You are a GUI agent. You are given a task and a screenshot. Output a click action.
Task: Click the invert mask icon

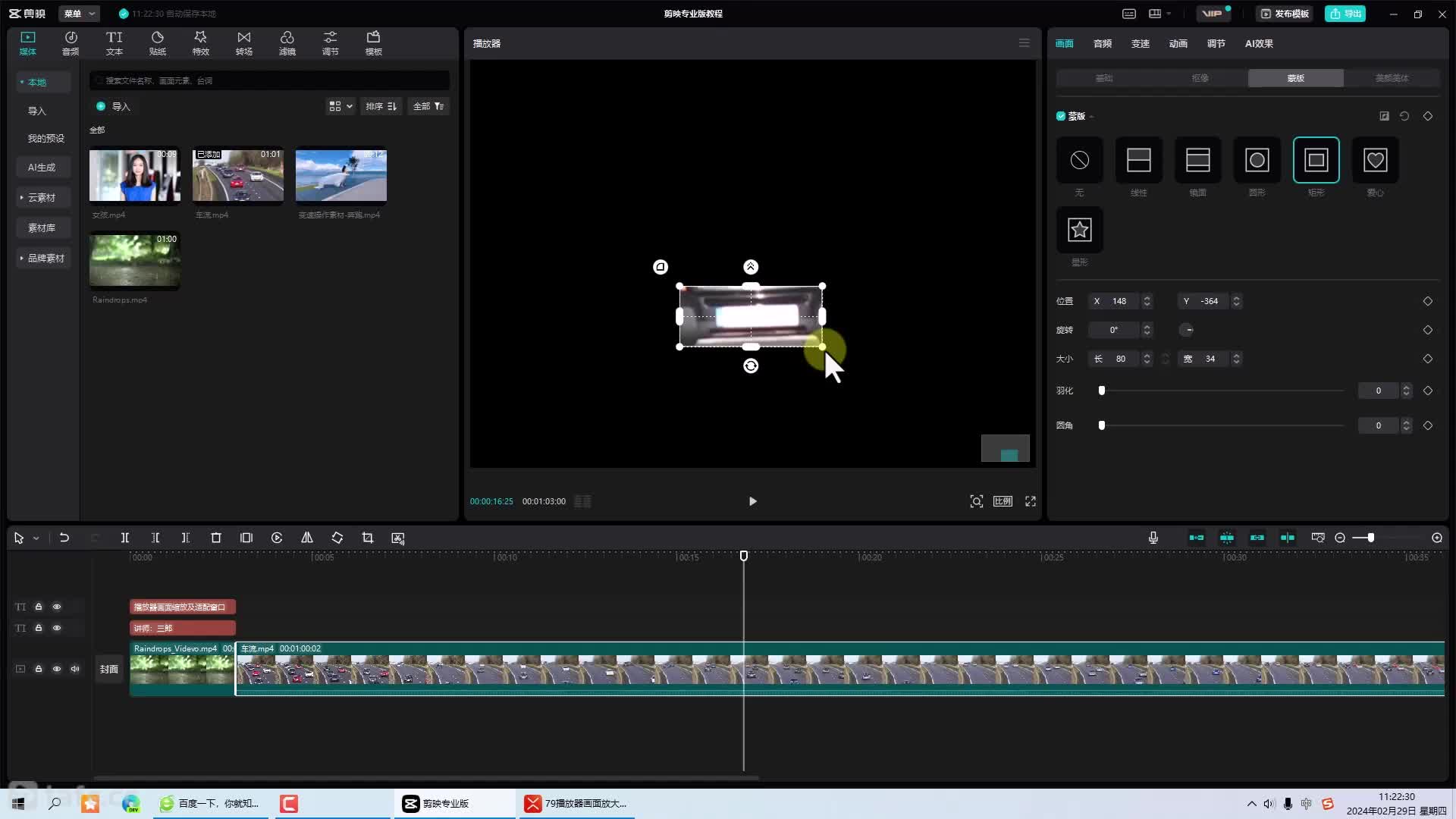click(1384, 116)
